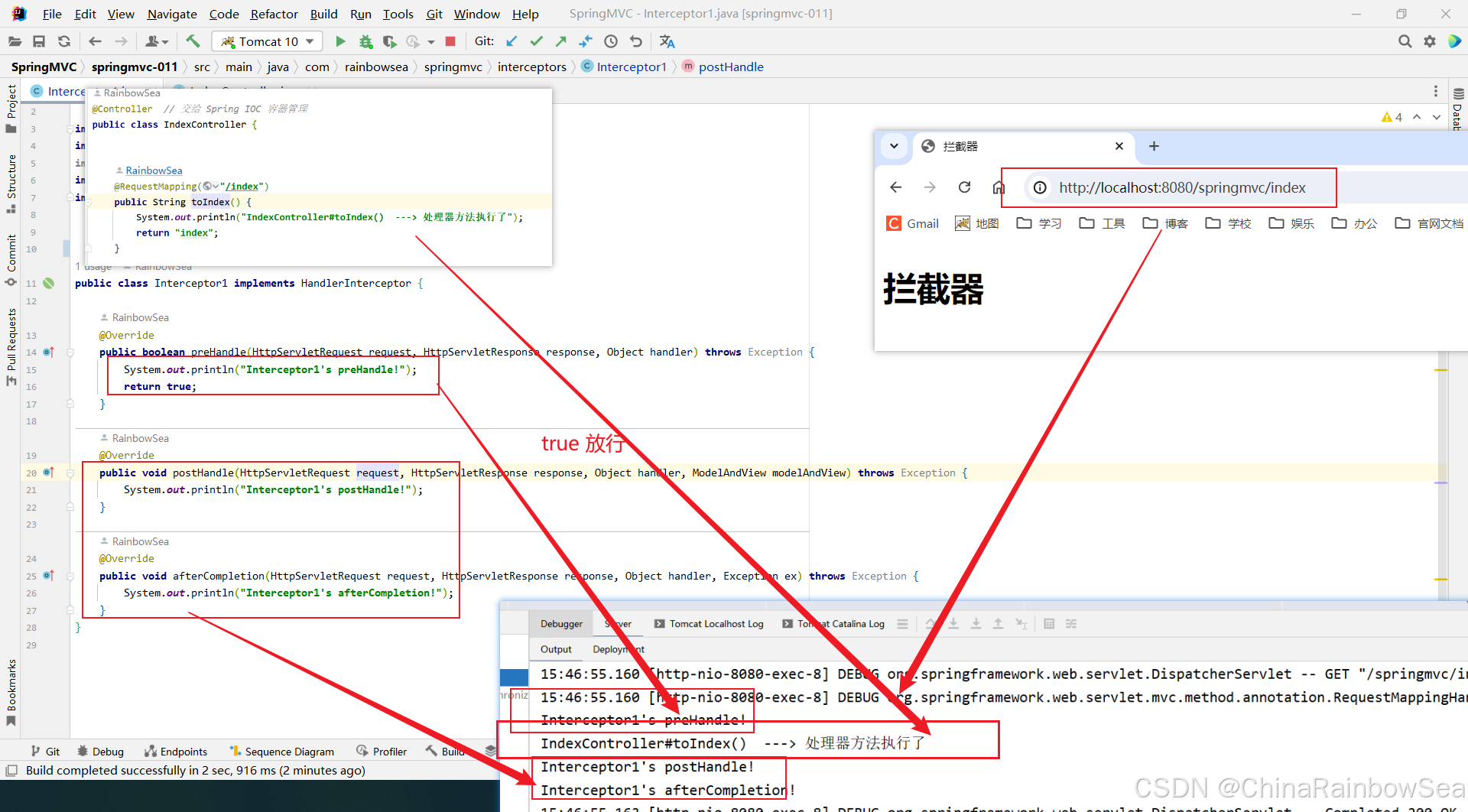The width and height of the screenshot is (1468, 812).
Task: Switch to the Tomcat Localhost Log tab
Action: click(709, 624)
